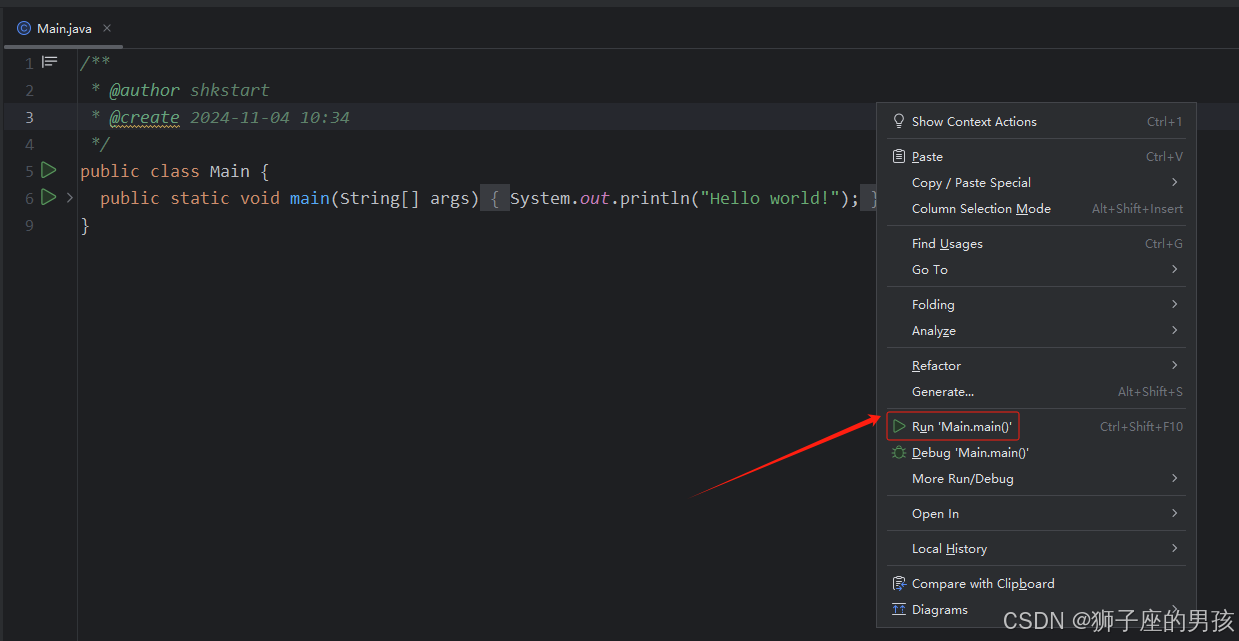Click the clipboard icon next to Paste

(899, 156)
